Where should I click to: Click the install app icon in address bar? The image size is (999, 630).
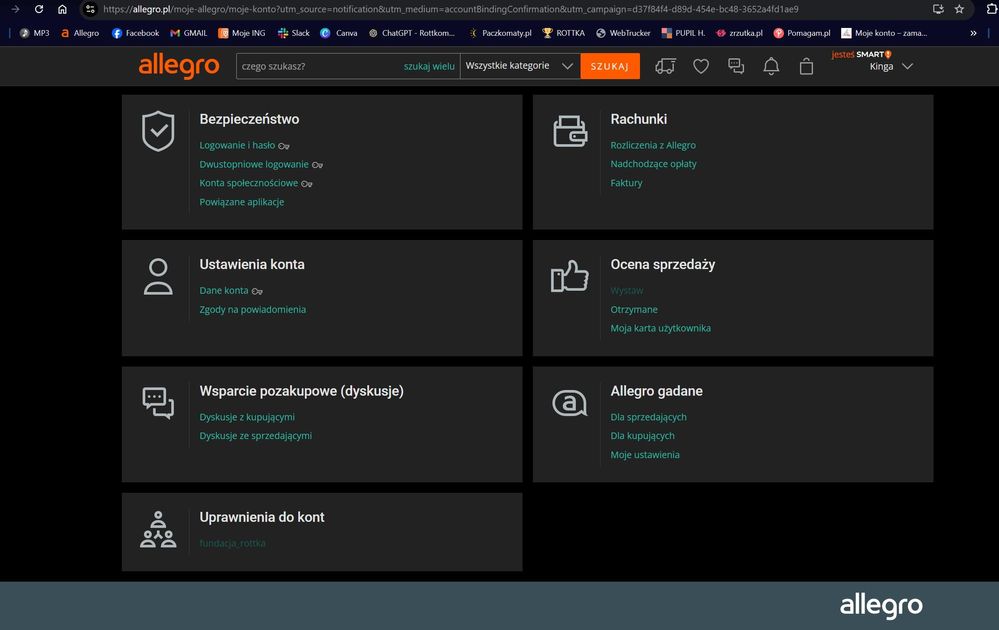point(938,9)
